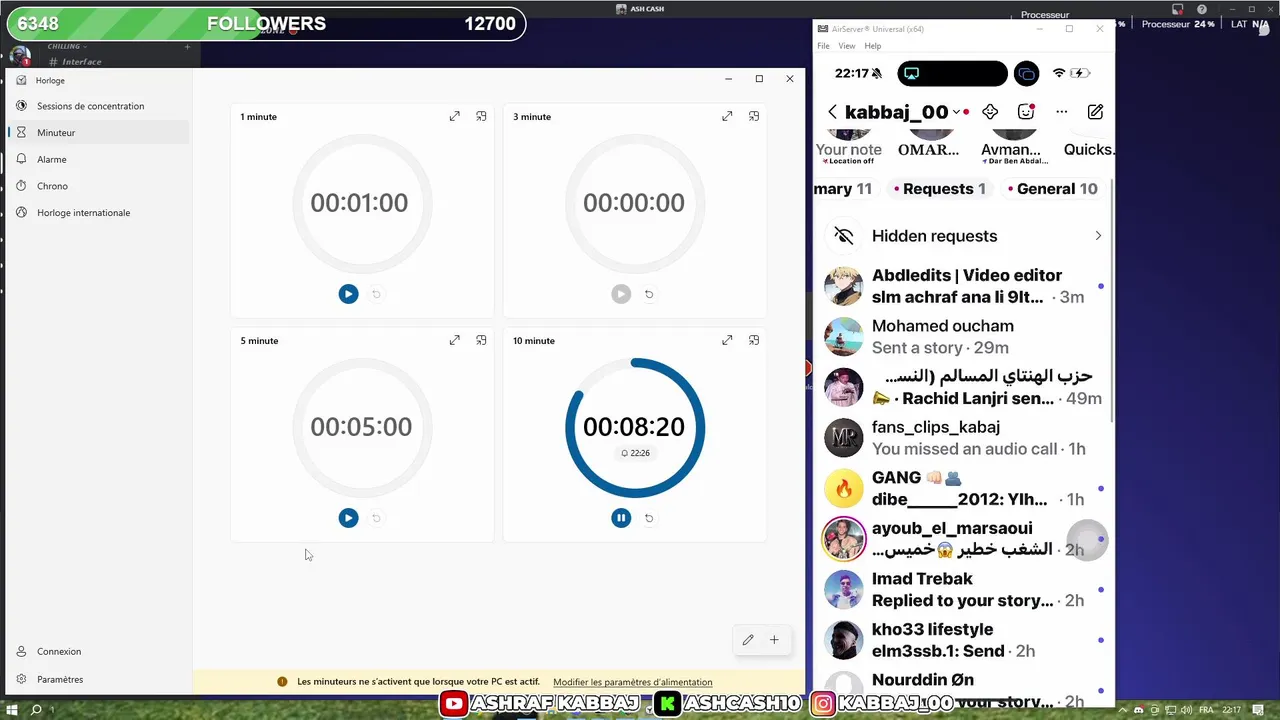Image resolution: width=1280 pixels, height=720 pixels.
Task: Tap the Hidden requests crossed-eye icon
Action: [844, 236]
